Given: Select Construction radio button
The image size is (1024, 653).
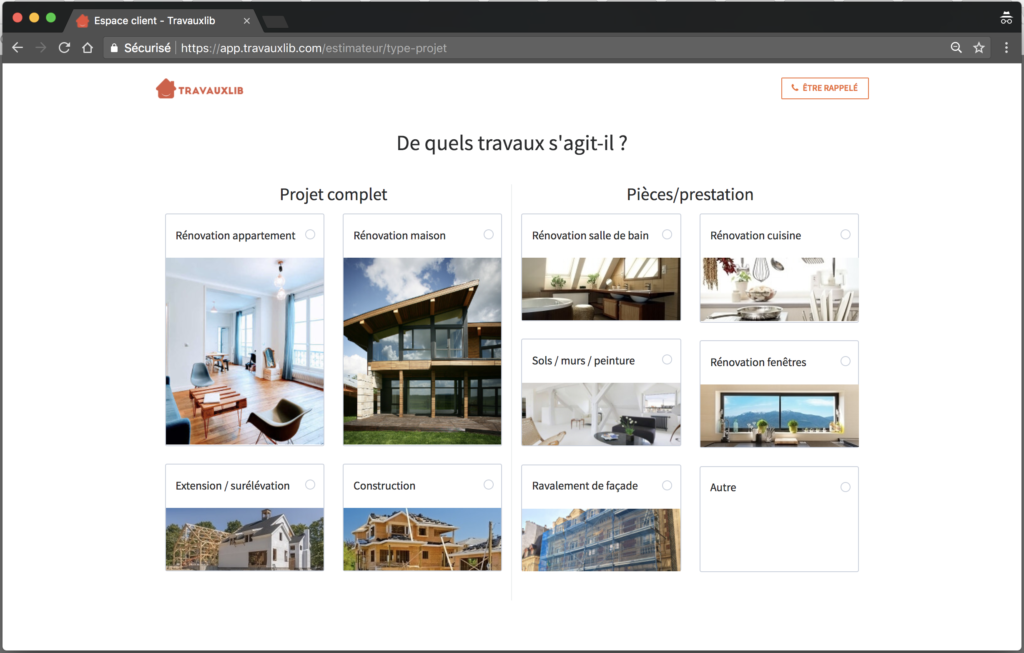Looking at the screenshot, I should 488,485.
